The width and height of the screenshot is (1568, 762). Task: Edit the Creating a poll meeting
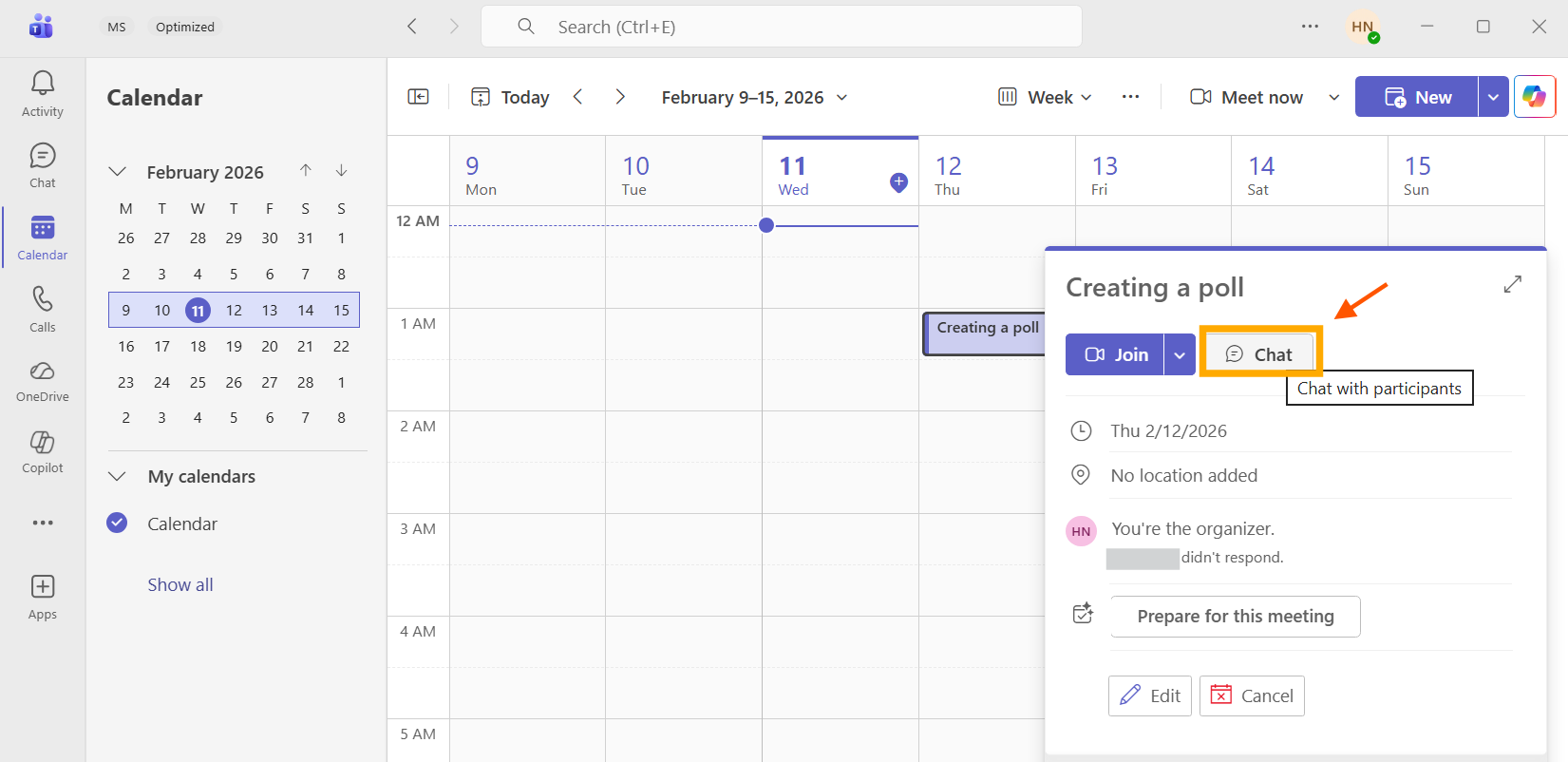click(1150, 695)
